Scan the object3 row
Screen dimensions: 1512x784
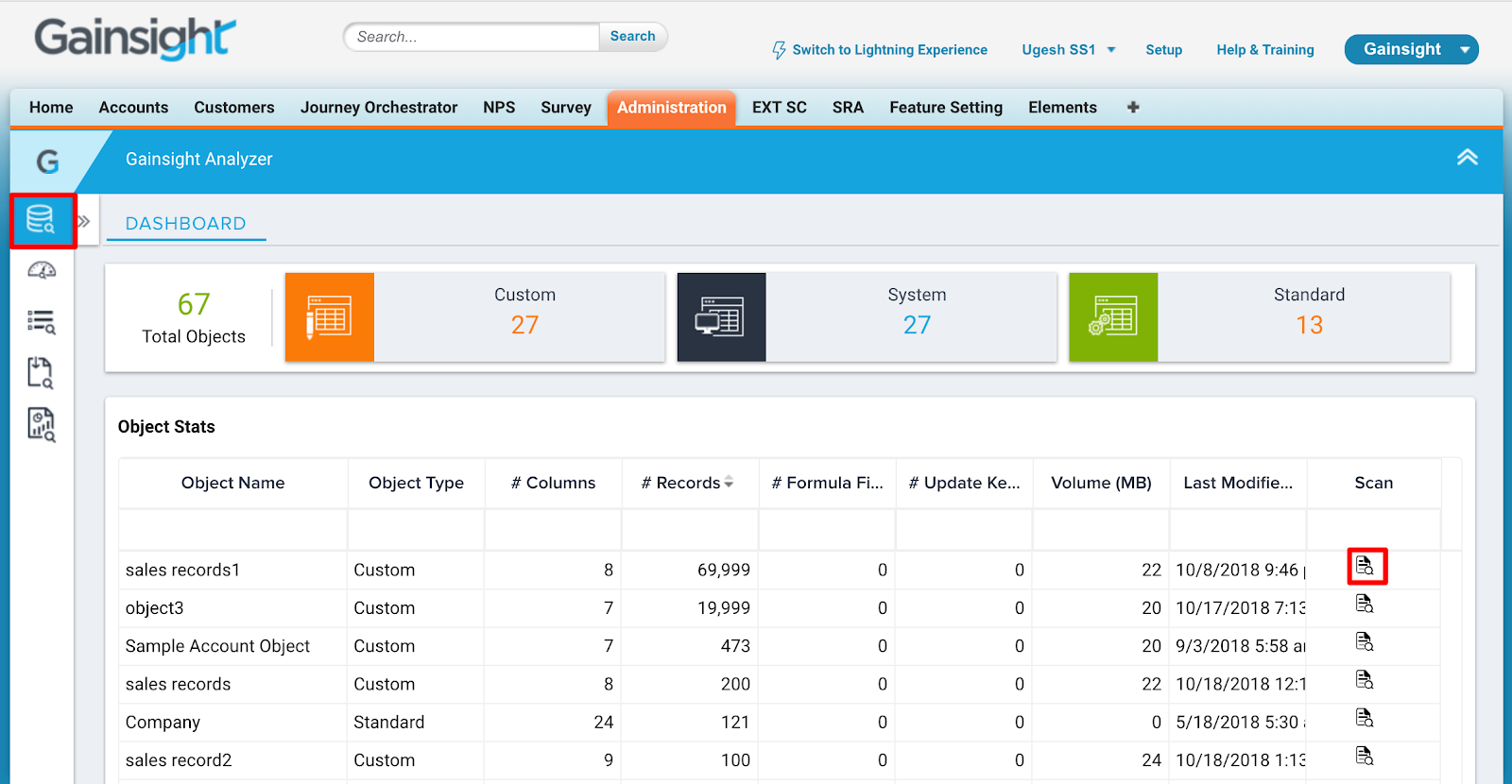pyautogui.click(x=1366, y=604)
